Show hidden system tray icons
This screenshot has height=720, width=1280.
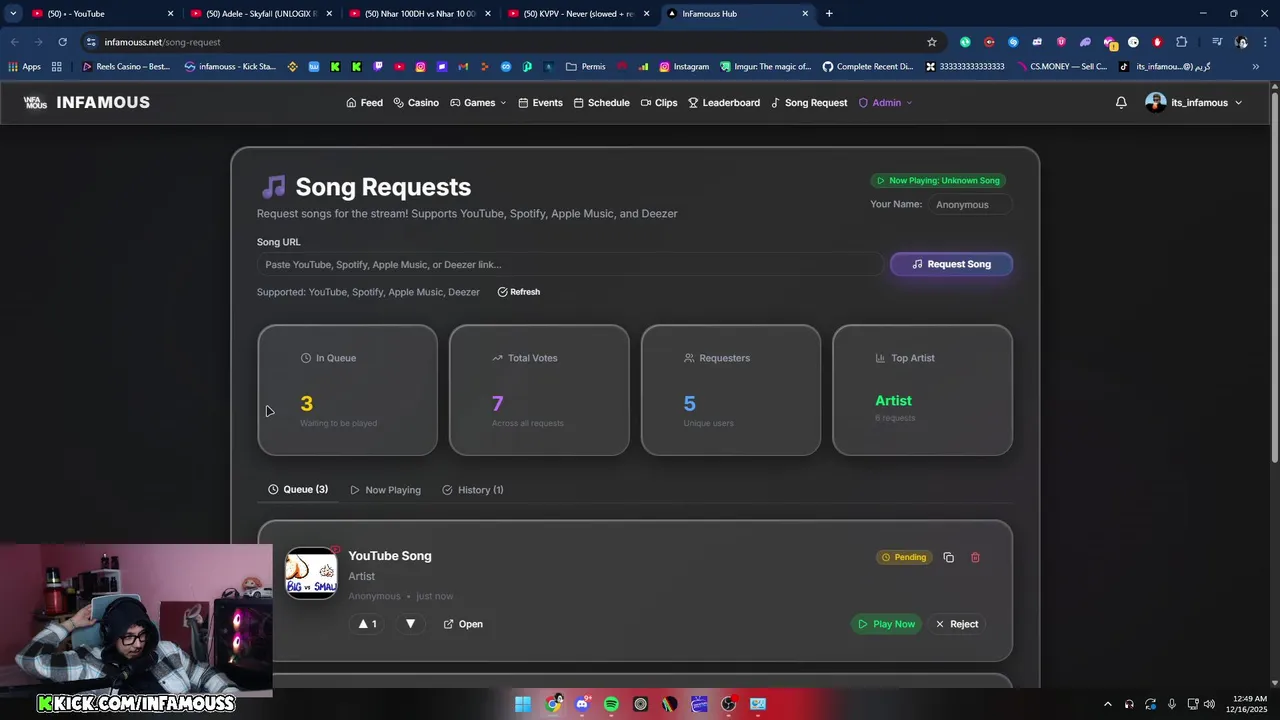1107,704
